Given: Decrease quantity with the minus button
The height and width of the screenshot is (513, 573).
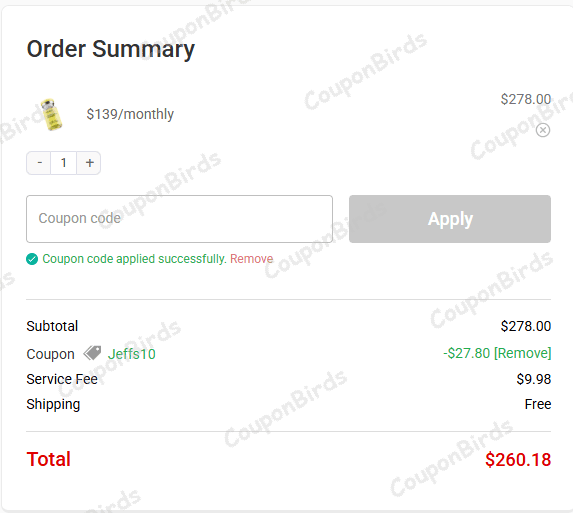Looking at the screenshot, I should pos(39,163).
